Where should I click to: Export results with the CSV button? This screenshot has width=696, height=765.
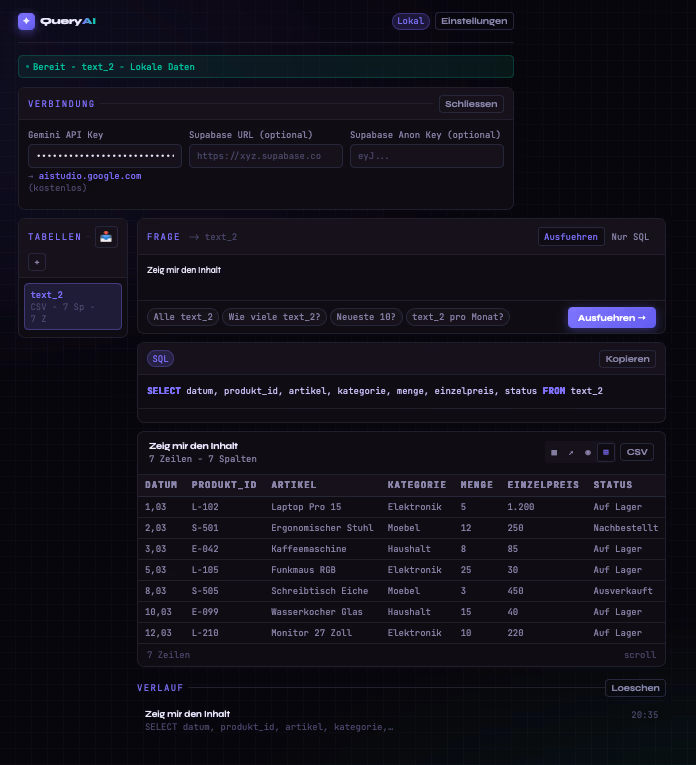coord(637,452)
